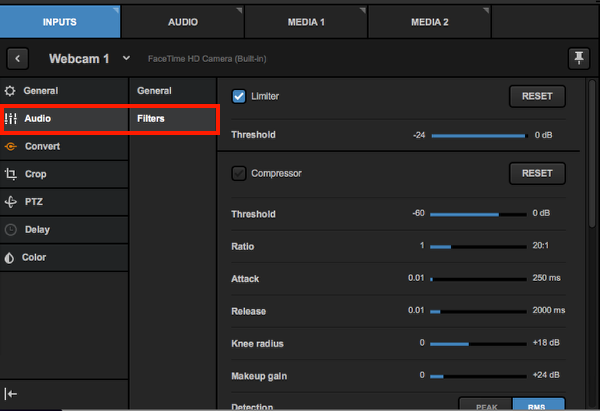Select PEAK detection mode
Viewport: 600px width, 411px height.
click(x=485, y=406)
